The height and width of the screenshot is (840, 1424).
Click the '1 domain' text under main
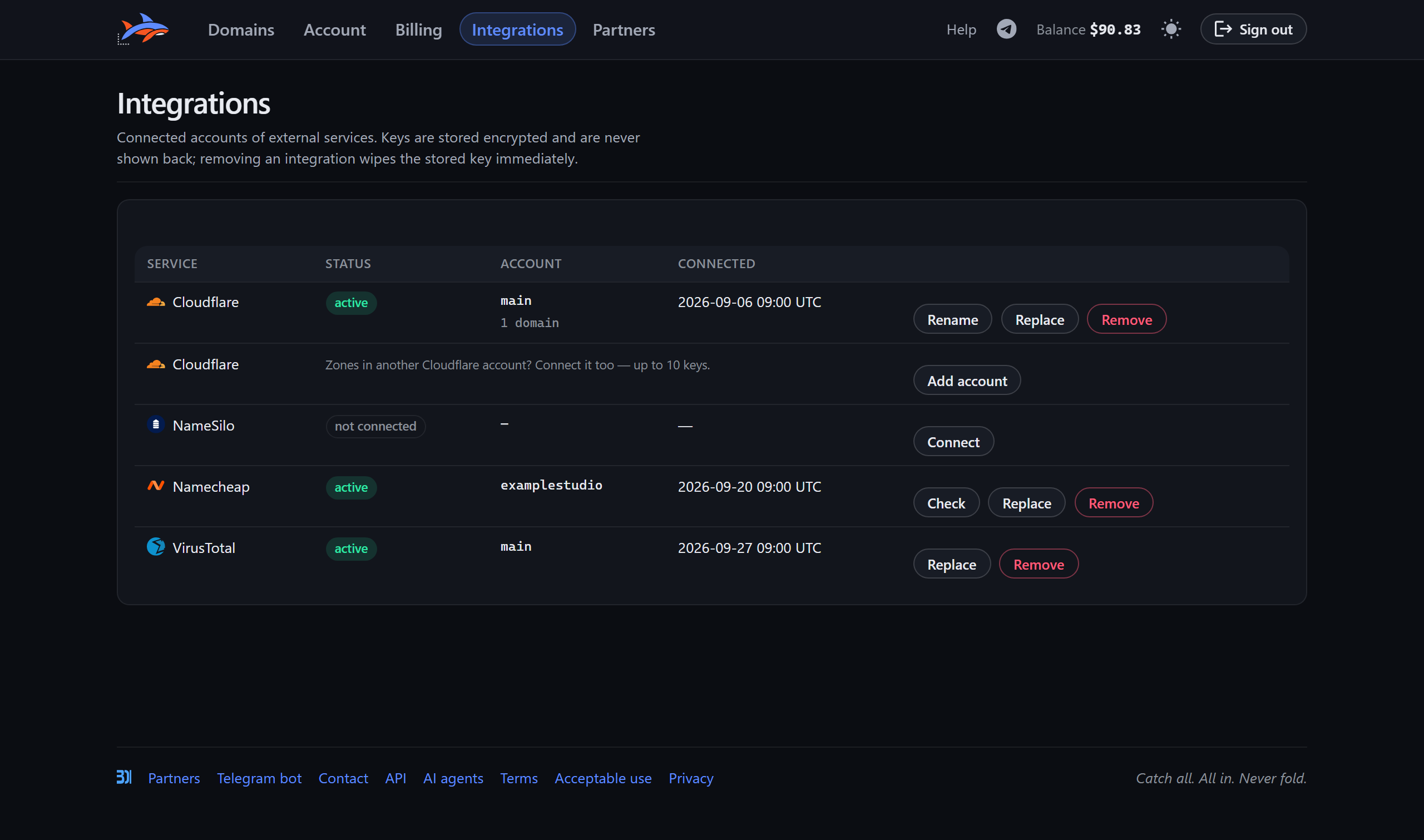click(x=529, y=323)
